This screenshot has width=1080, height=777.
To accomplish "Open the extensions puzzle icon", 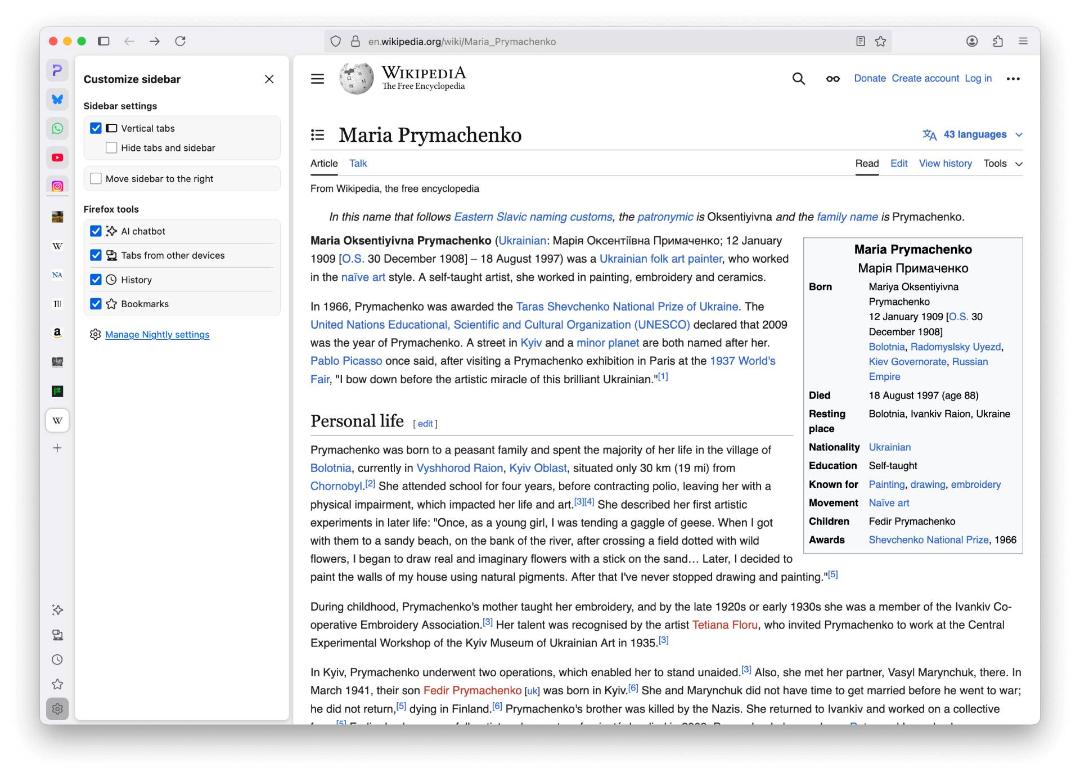I will 997,41.
